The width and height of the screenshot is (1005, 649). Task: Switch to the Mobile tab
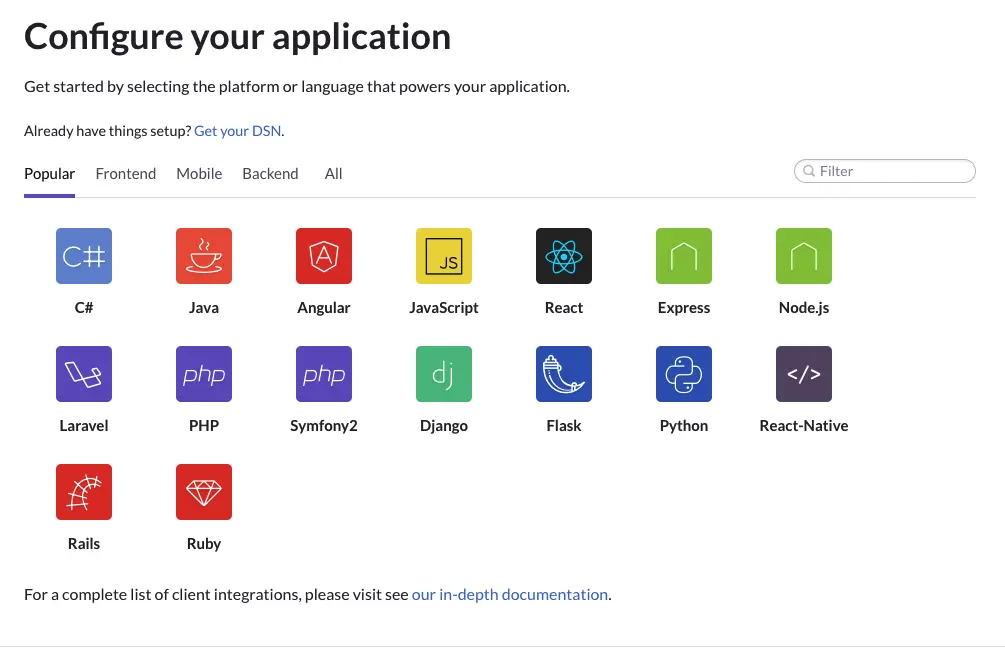click(199, 174)
